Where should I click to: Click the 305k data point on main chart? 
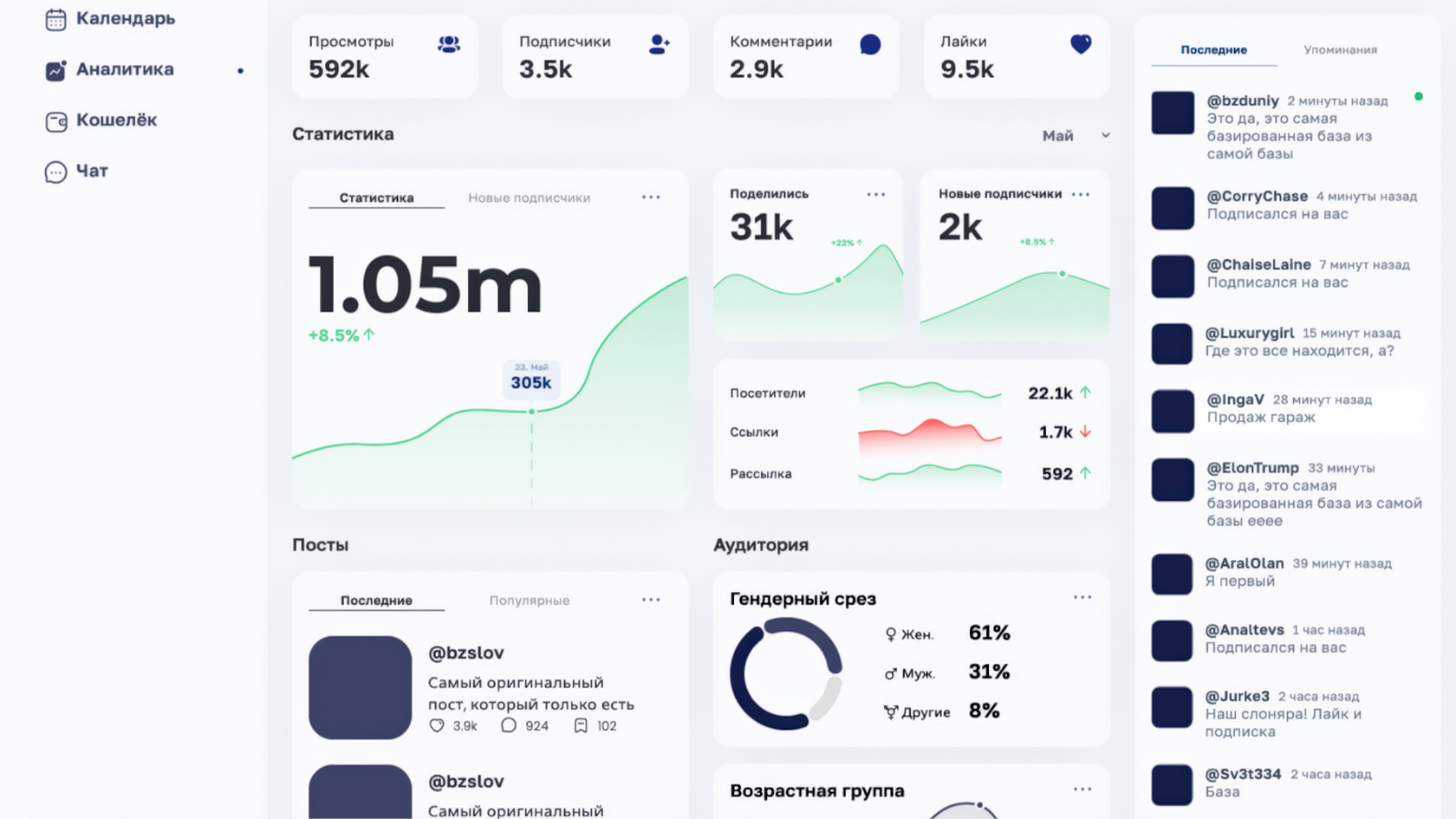click(x=531, y=411)
